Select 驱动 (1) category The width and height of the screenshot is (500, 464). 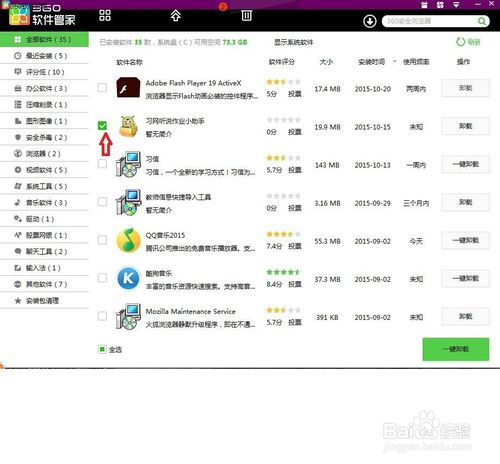44,219
